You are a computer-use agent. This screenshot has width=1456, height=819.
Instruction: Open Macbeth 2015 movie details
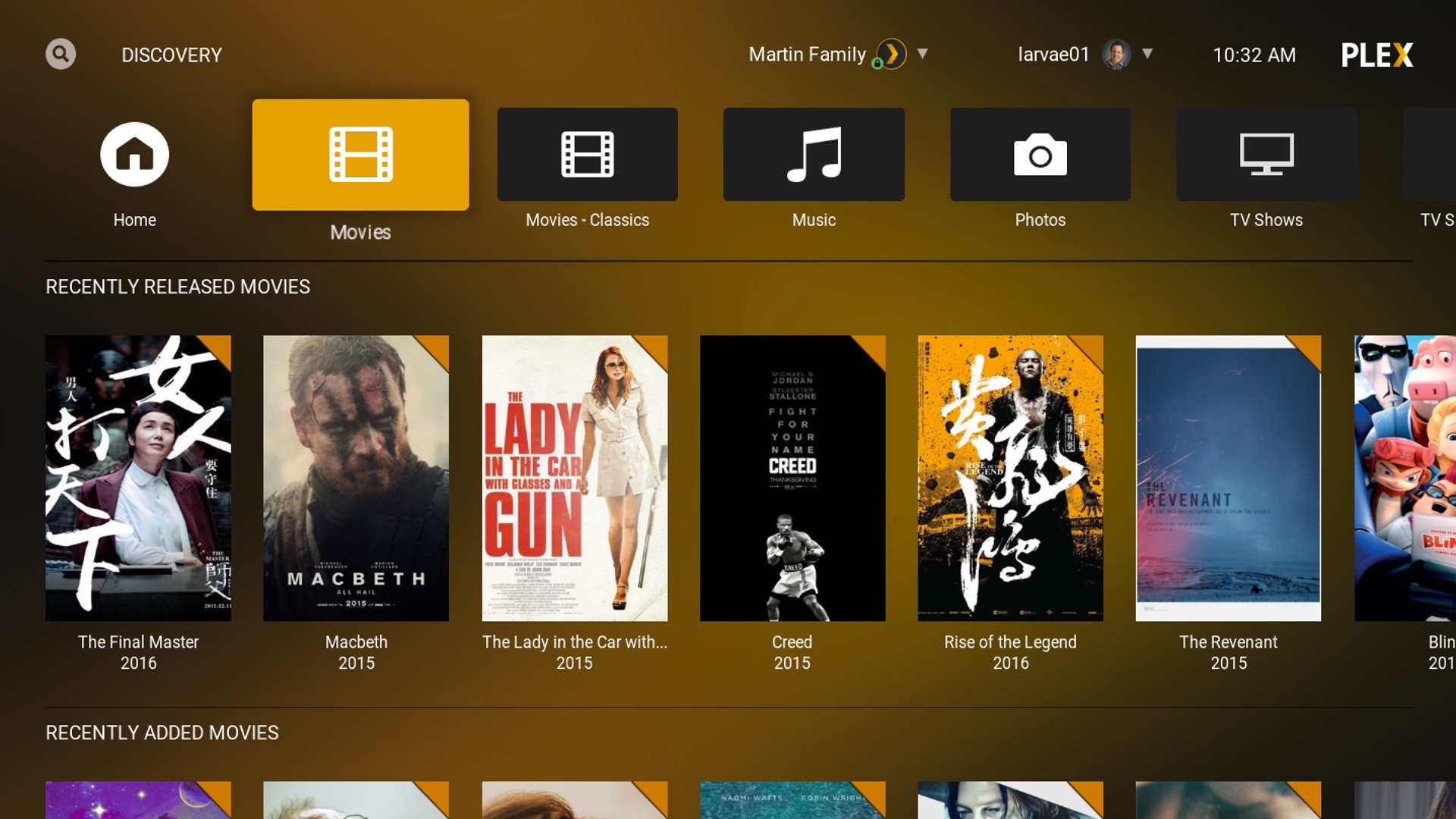[354, 477]
